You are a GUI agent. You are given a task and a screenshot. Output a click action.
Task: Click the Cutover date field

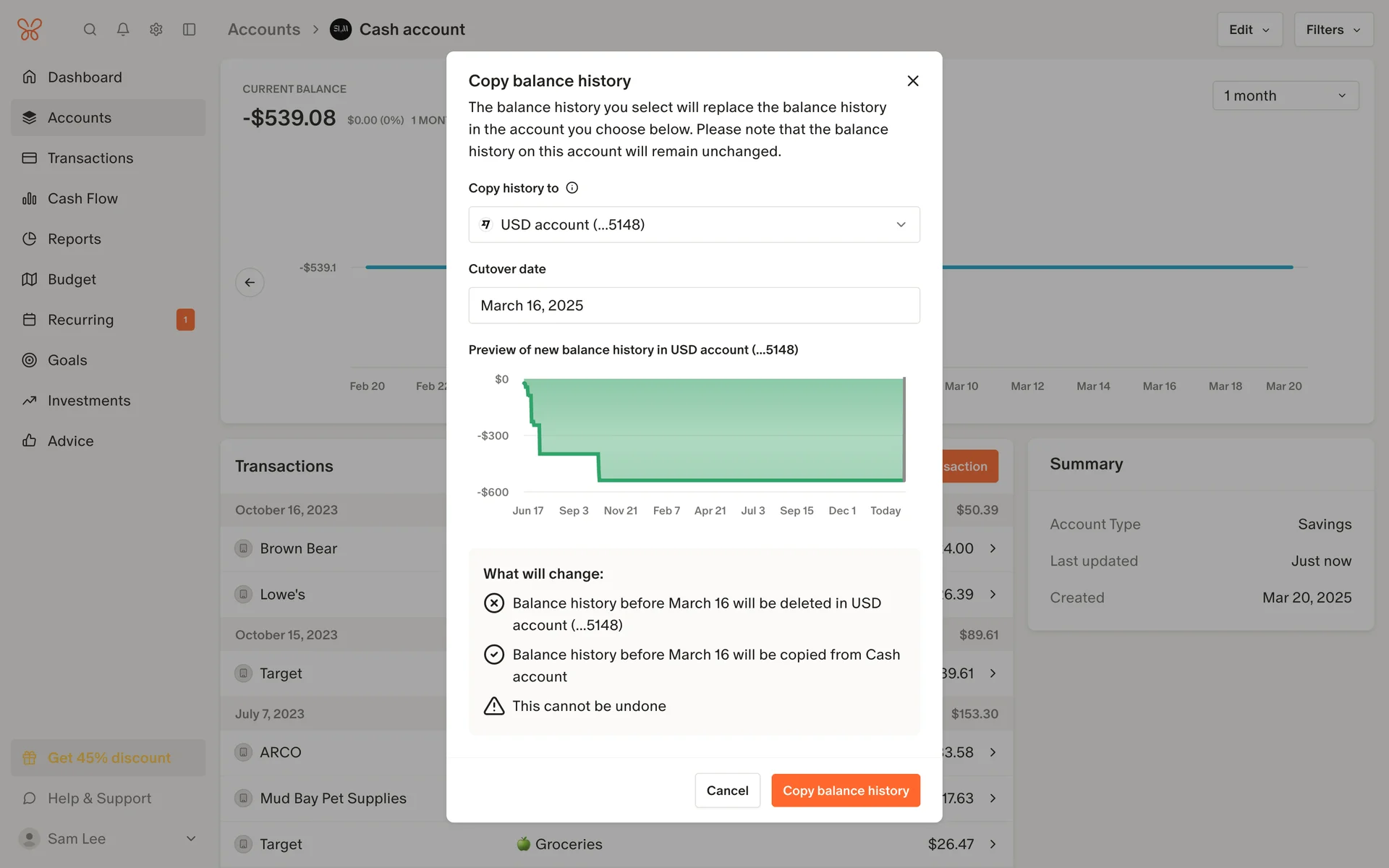point(694,305)
